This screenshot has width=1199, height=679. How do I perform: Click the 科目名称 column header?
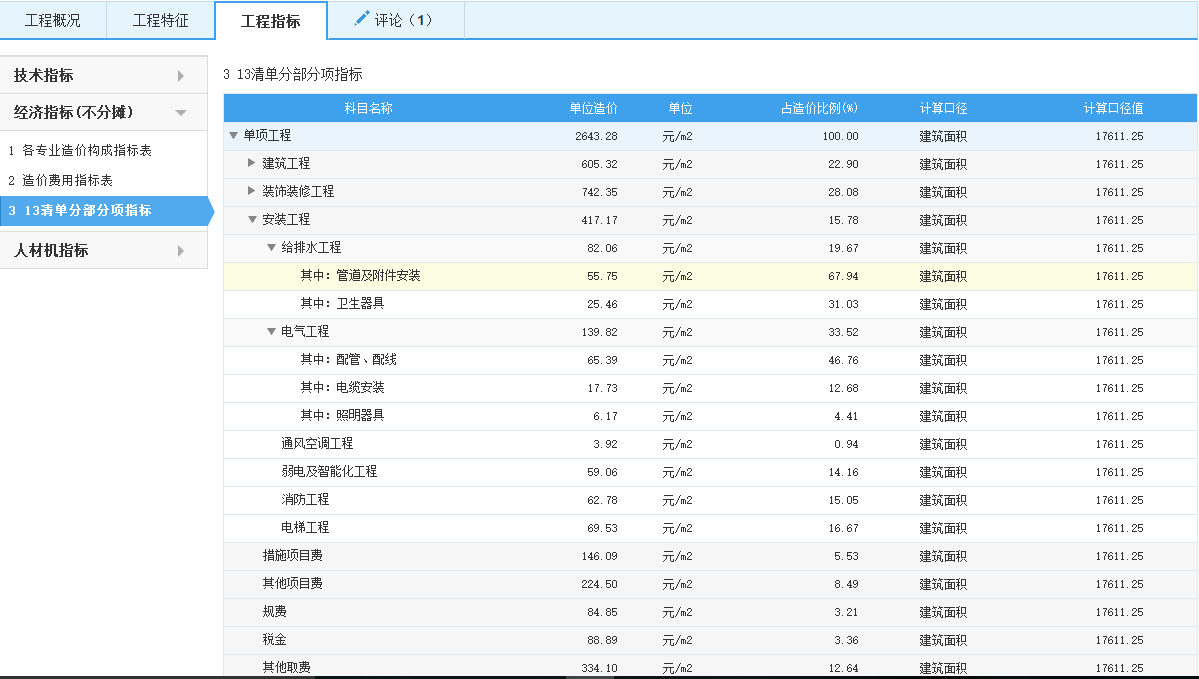tap(369, 109)
